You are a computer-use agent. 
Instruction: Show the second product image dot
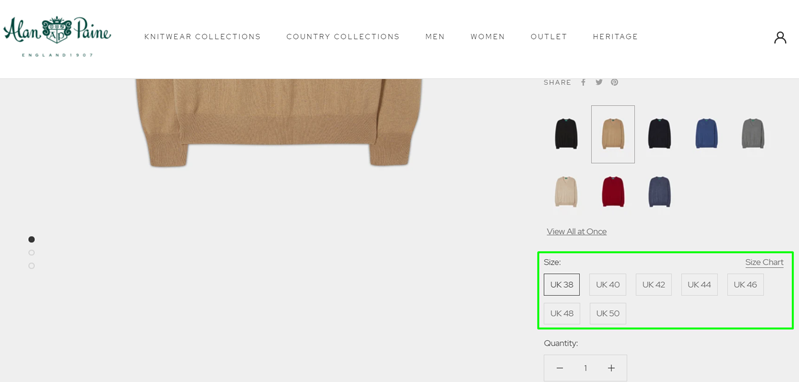(32, 253)
